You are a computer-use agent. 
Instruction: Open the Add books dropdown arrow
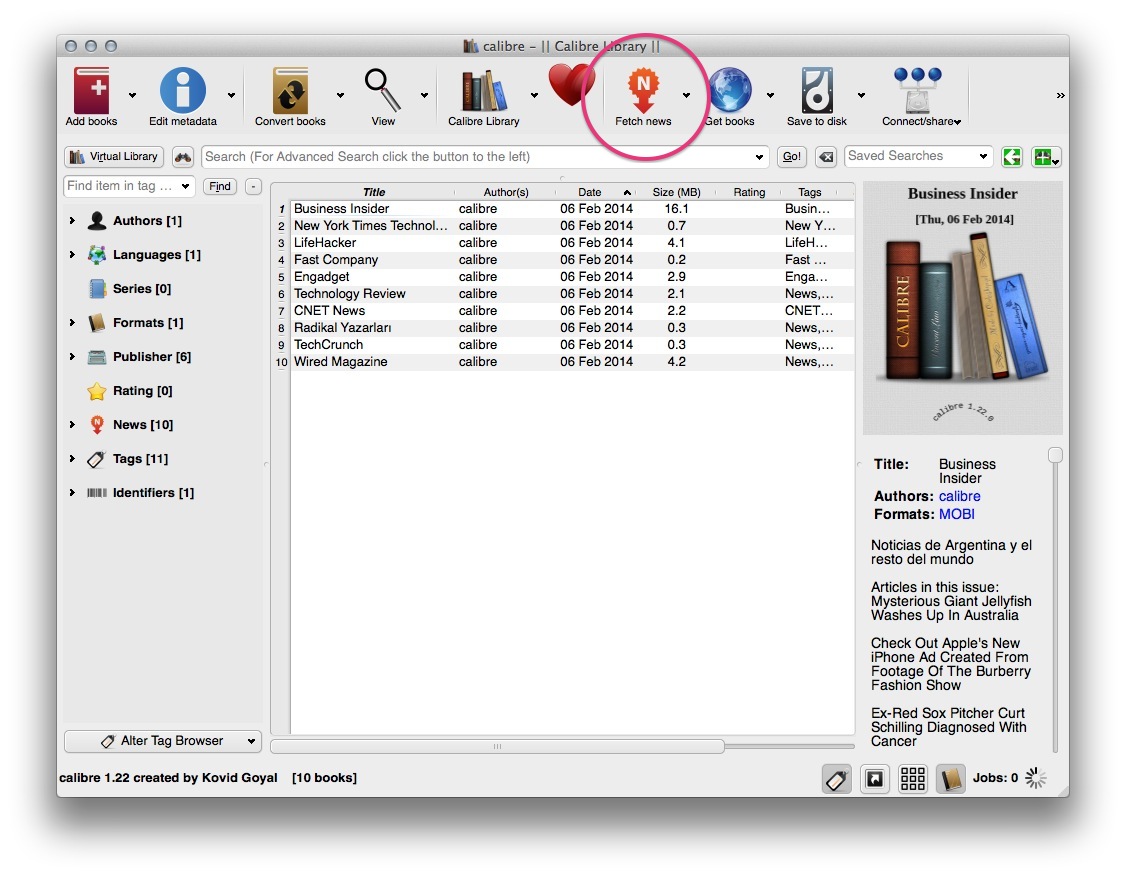(132, 95)
